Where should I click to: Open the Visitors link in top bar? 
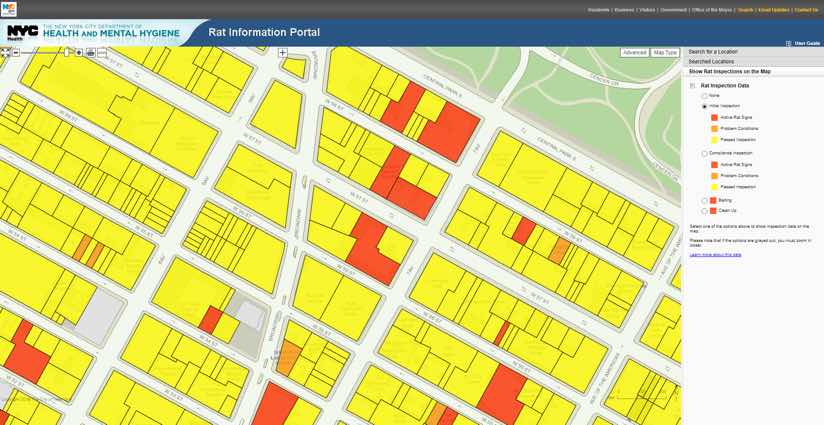coord(647,10)
